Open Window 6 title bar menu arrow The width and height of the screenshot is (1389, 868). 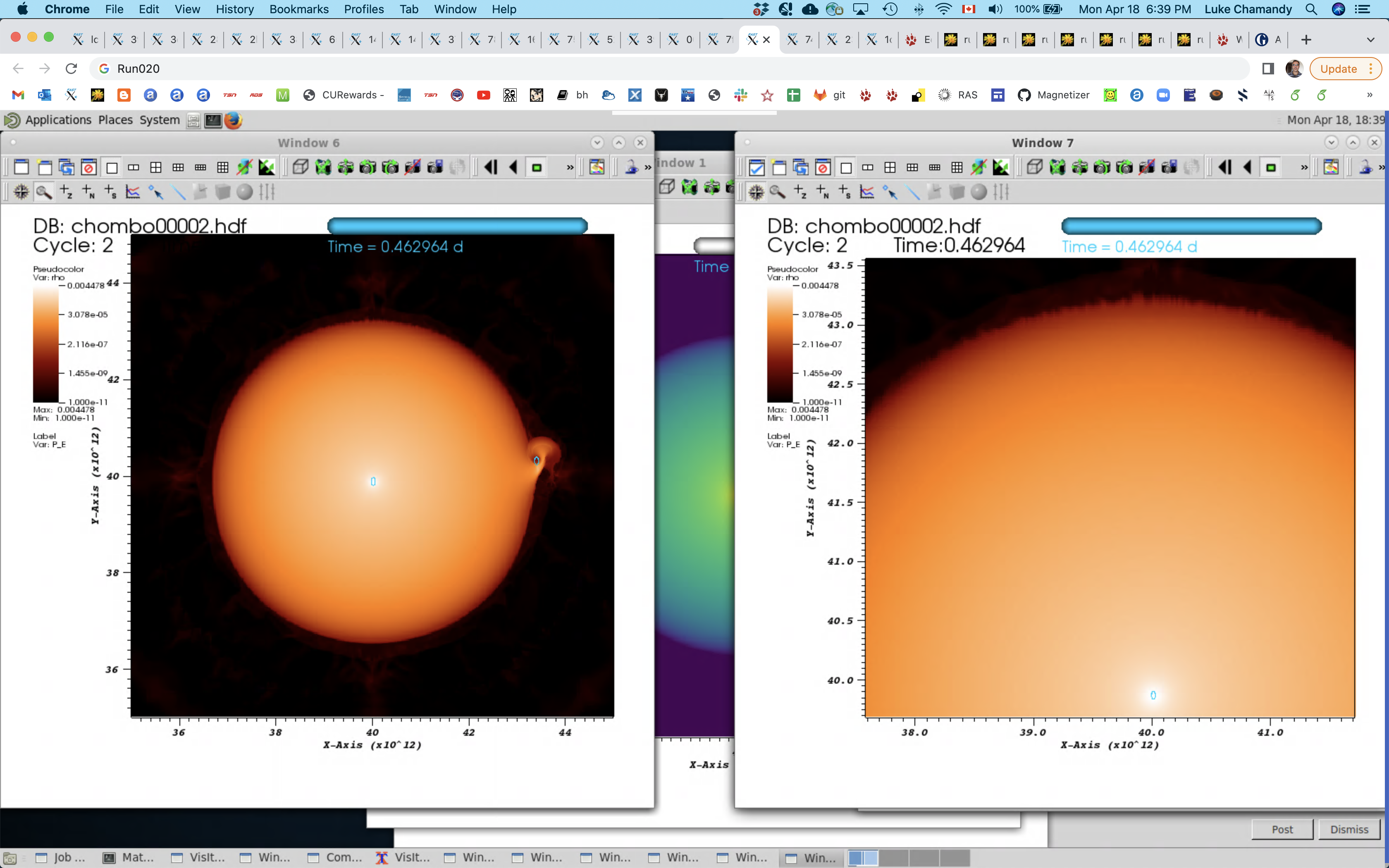click(597, 142)
